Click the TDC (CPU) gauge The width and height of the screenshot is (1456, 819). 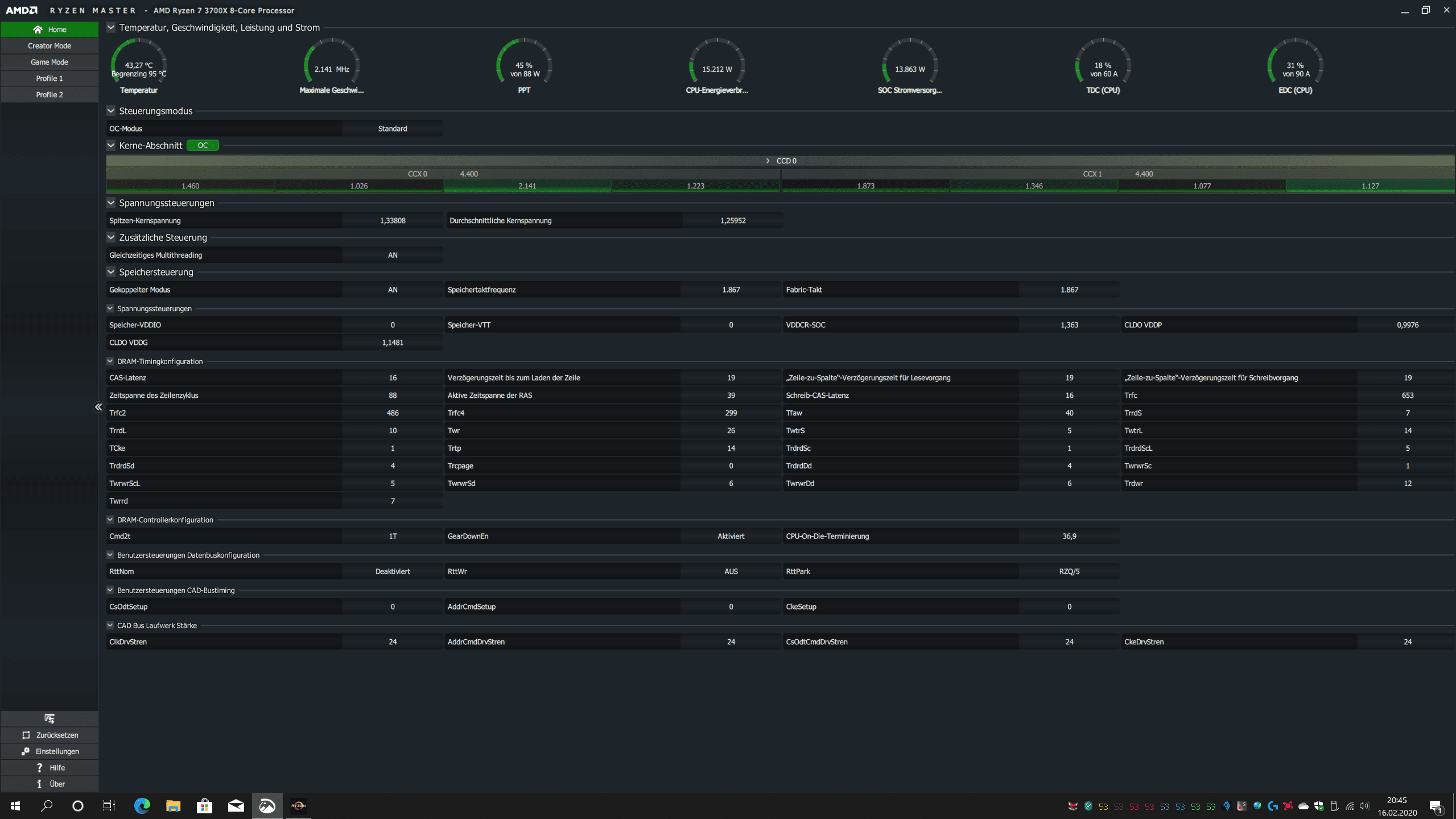[x=1103, y=66]
